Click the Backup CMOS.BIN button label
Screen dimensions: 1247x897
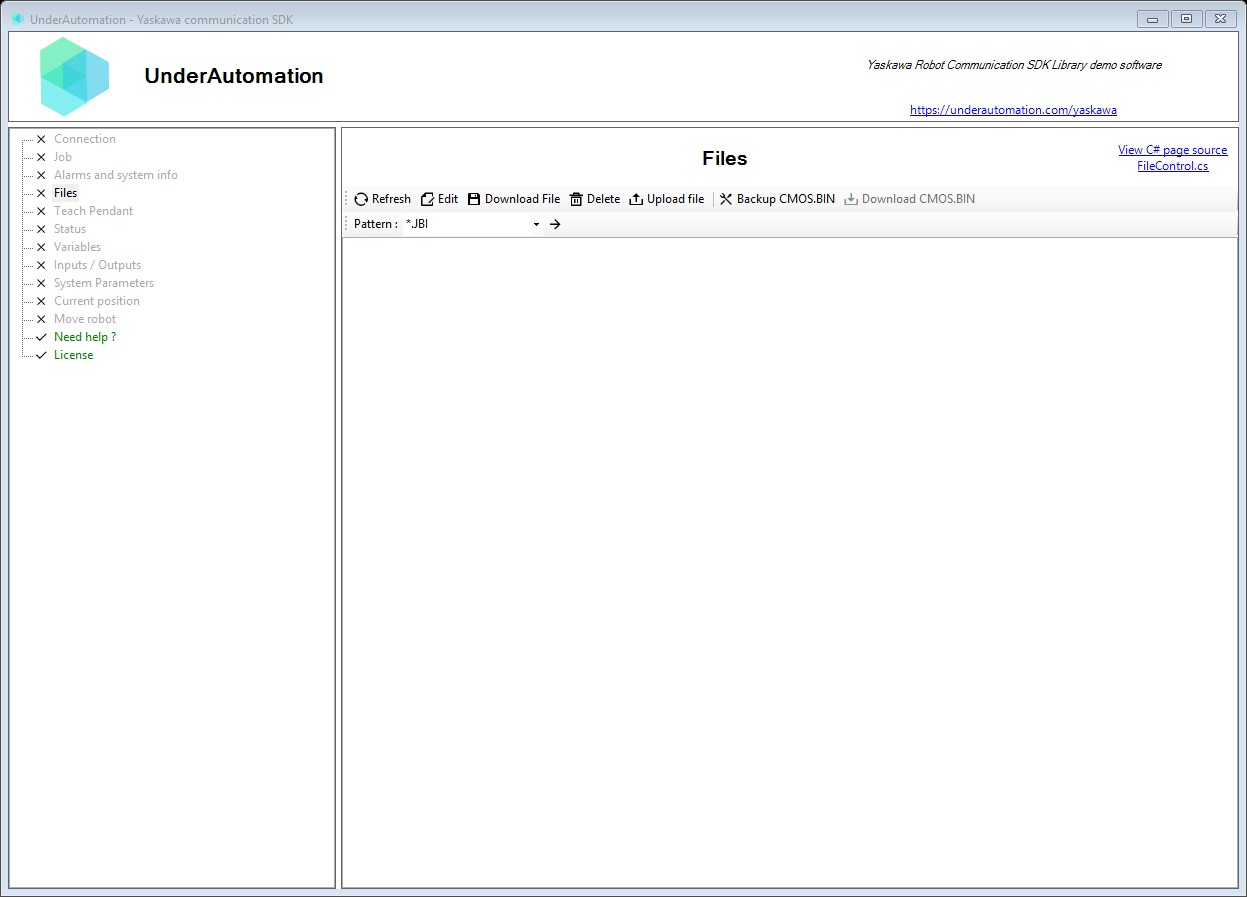coord(786,199)
